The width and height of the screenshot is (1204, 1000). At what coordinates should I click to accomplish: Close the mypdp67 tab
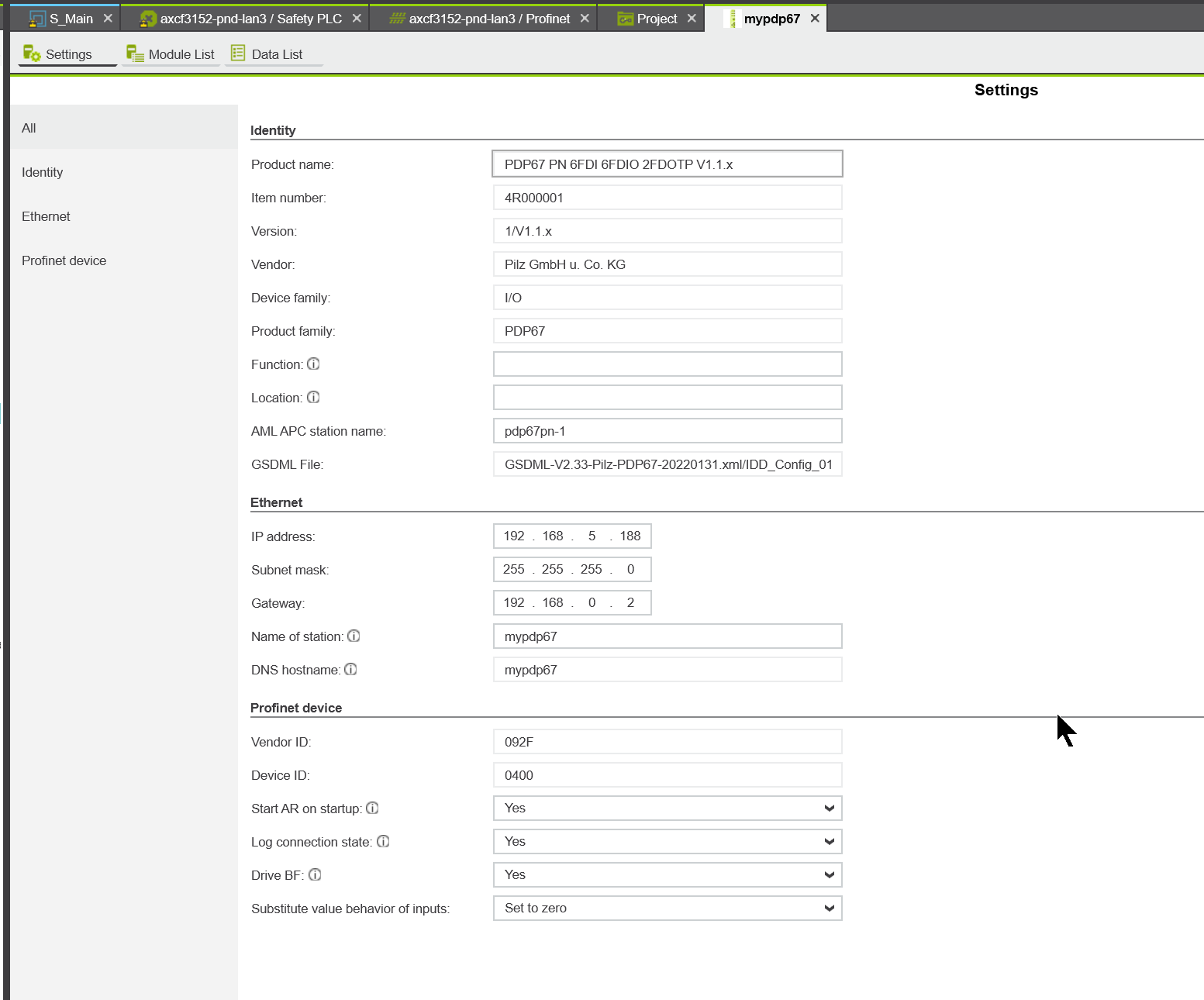pyautogui.click(x=815, y=18)
